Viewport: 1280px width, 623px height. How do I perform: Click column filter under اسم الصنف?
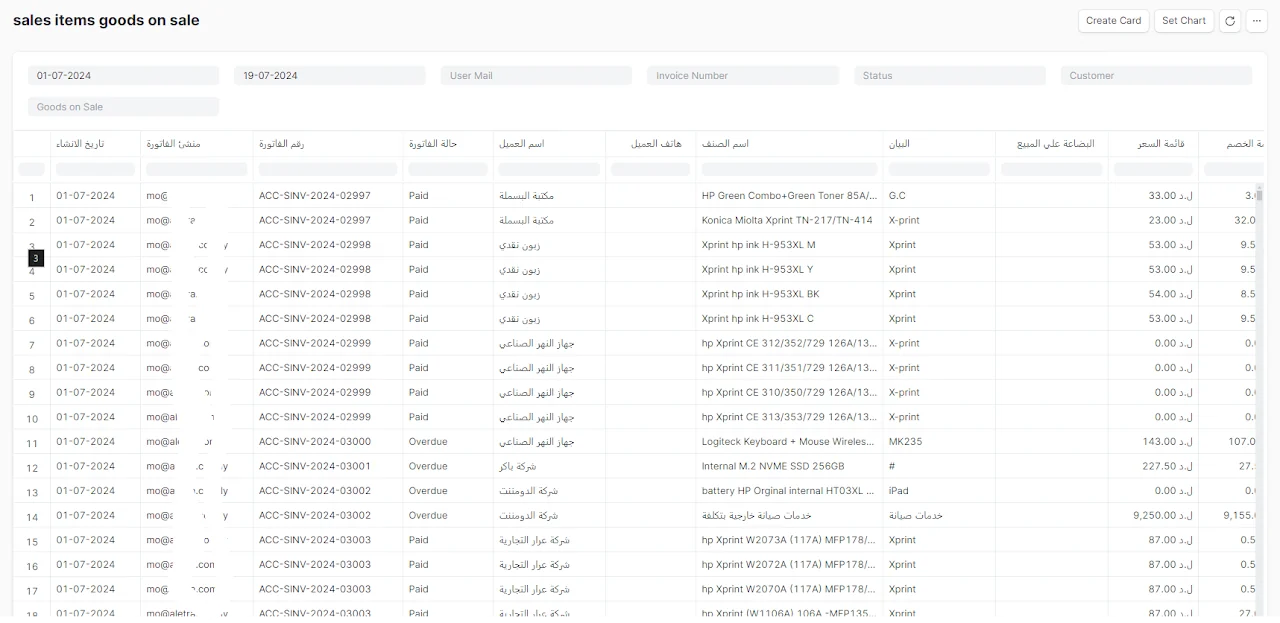click(x=790, y=169)
